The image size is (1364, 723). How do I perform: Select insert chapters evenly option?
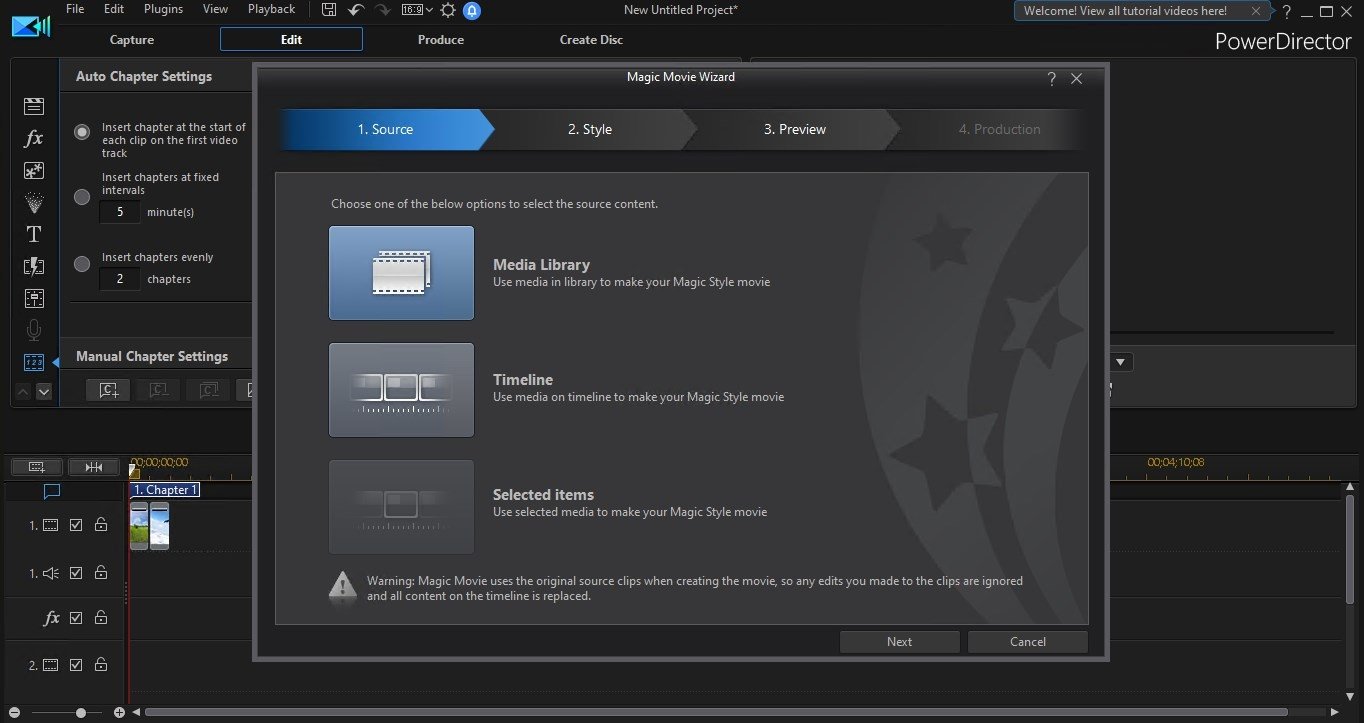[82, 264]
